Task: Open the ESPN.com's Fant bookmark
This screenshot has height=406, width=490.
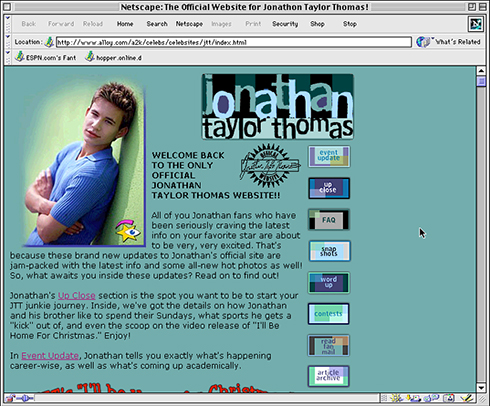Action: 46,57
